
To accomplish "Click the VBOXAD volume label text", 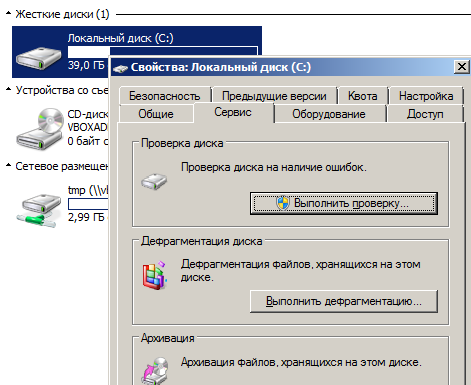I will click(87, 128).
